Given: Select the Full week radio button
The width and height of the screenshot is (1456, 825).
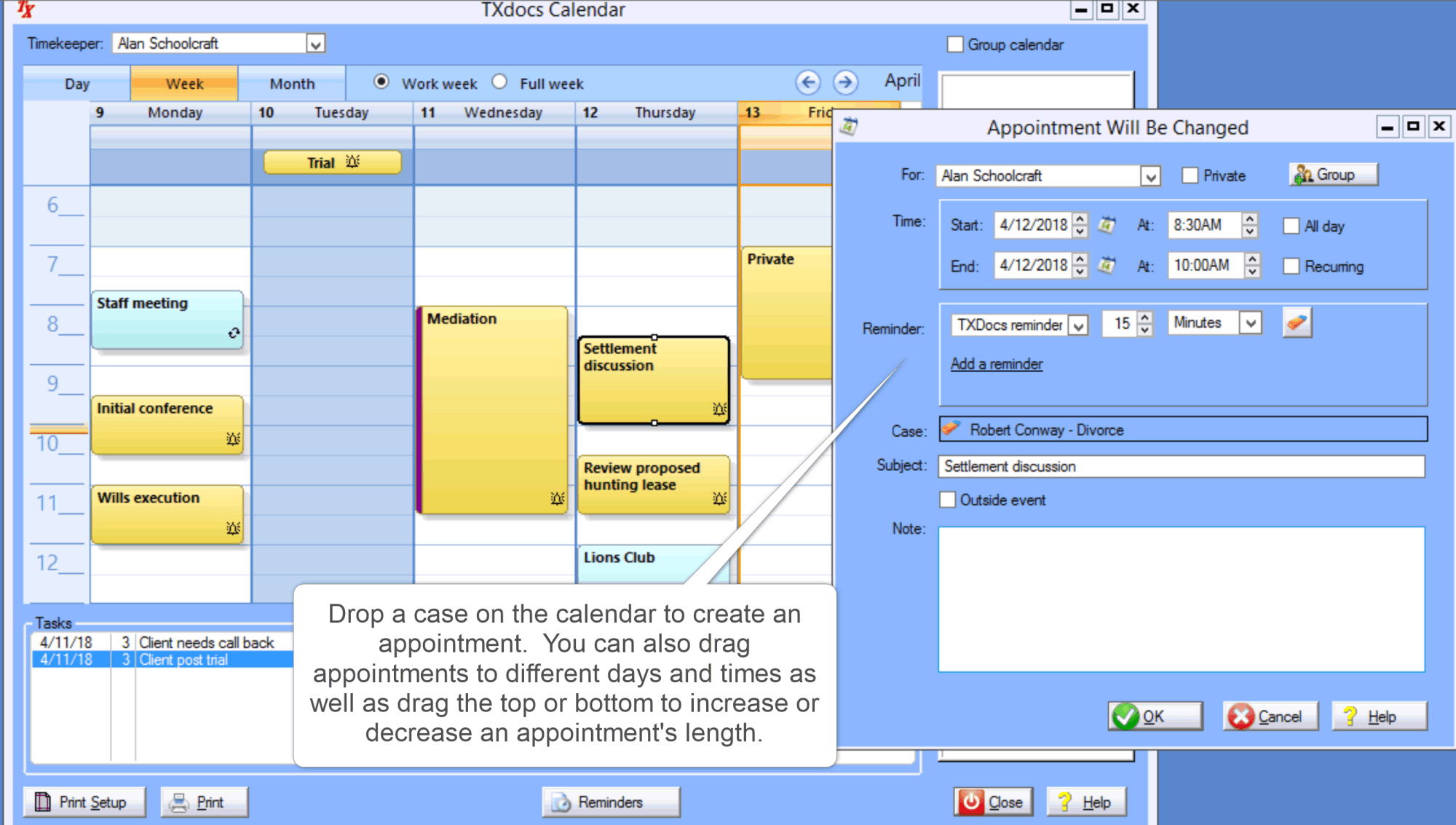Looking at the screenshot, I should click(x=500, y=82).
